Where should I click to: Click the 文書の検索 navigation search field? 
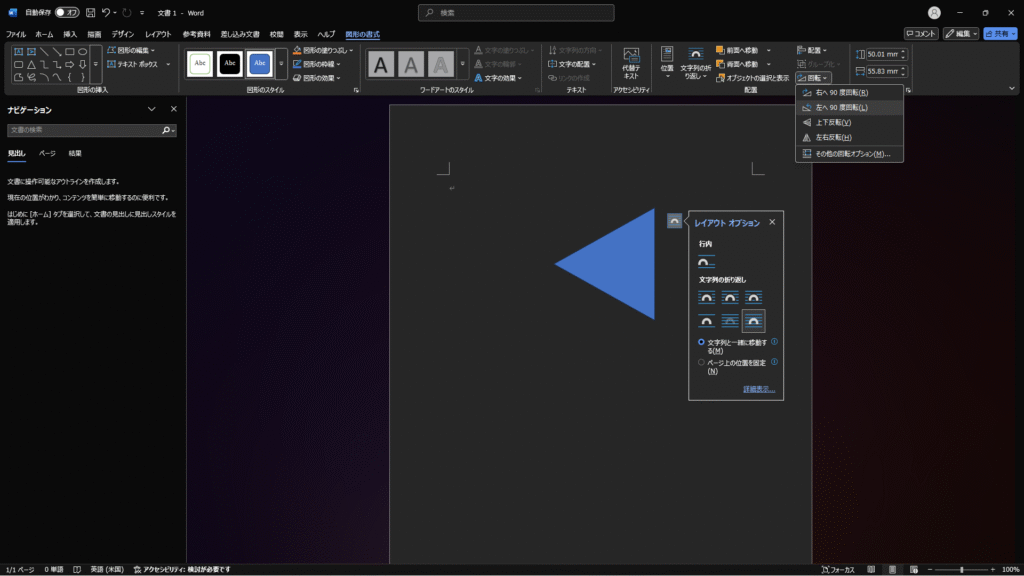[x=85, y=130]
